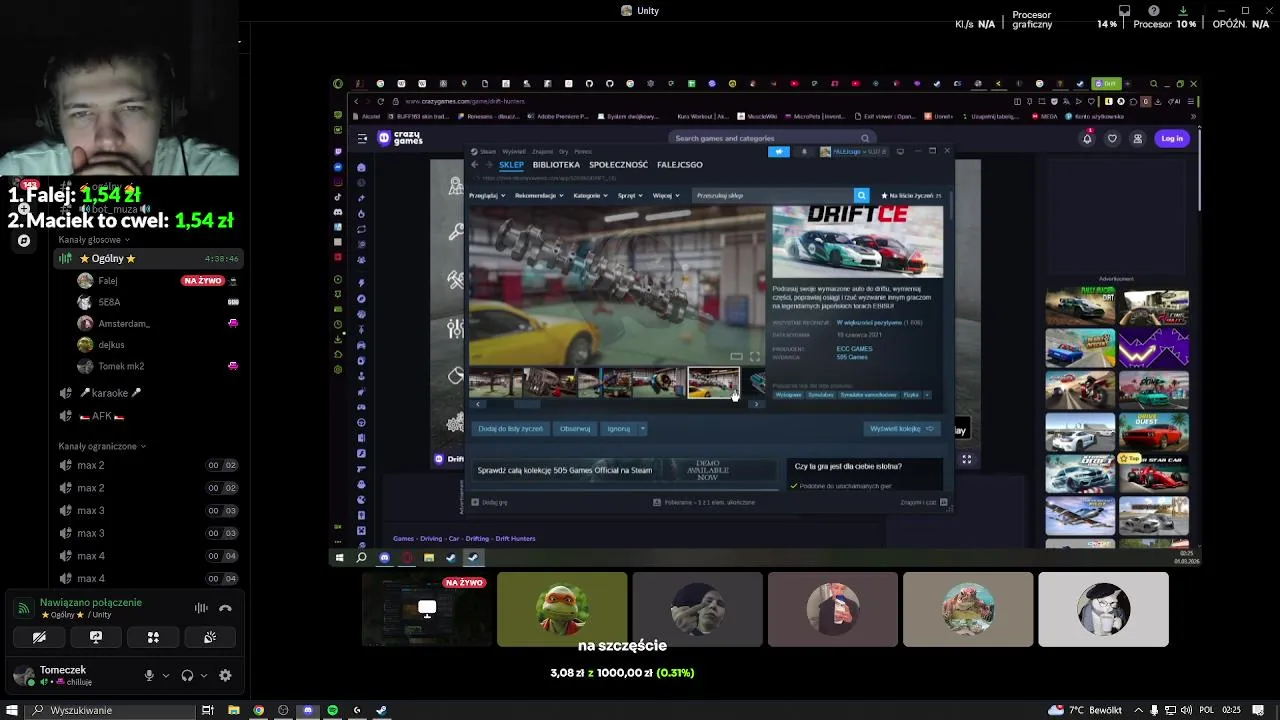Select user Falej in voice channel
The width and height of the screenshot is (1280, 720).
coord(157,281)
